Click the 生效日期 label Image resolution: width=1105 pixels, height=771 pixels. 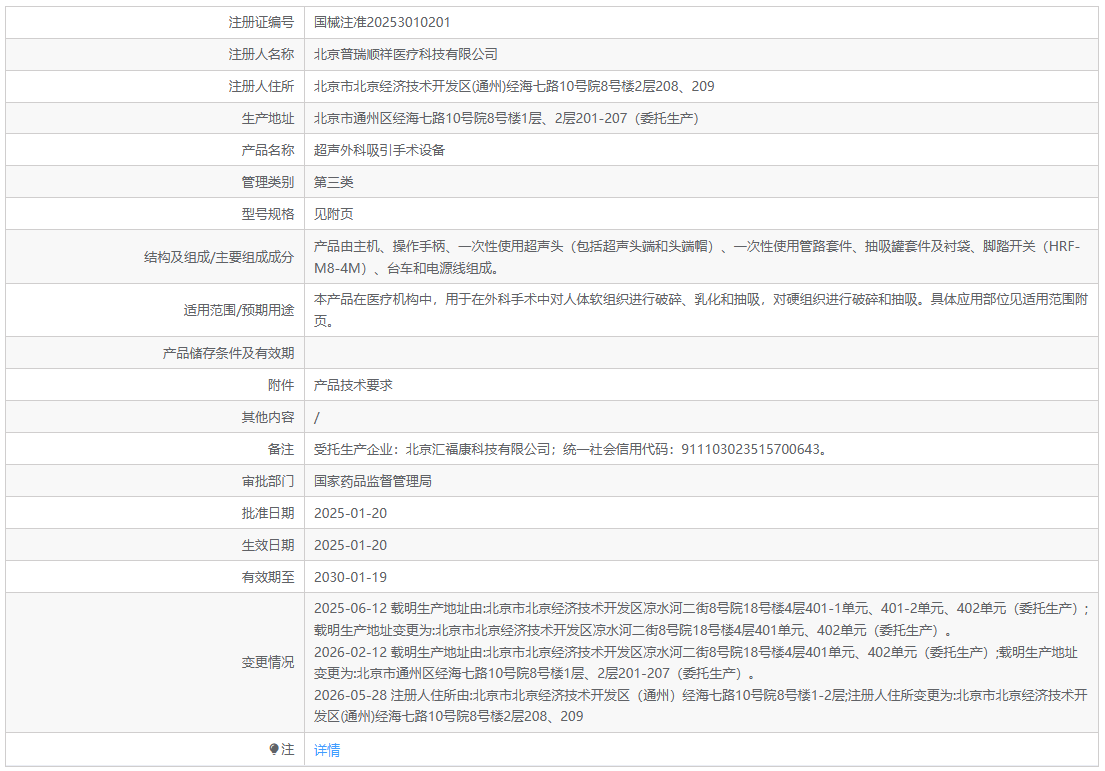pos(268,545)
